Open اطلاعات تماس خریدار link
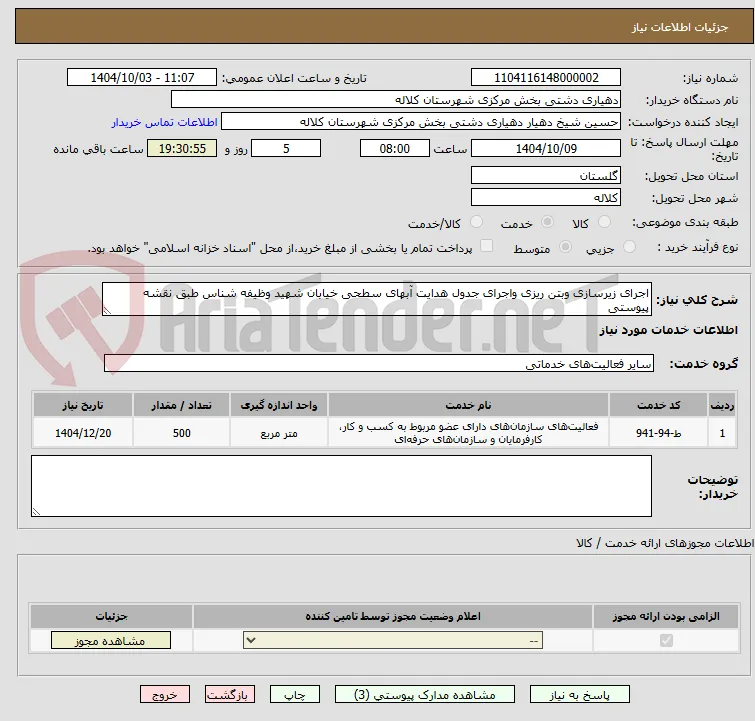This screenshot has height=721, width=755. [165, 122]
